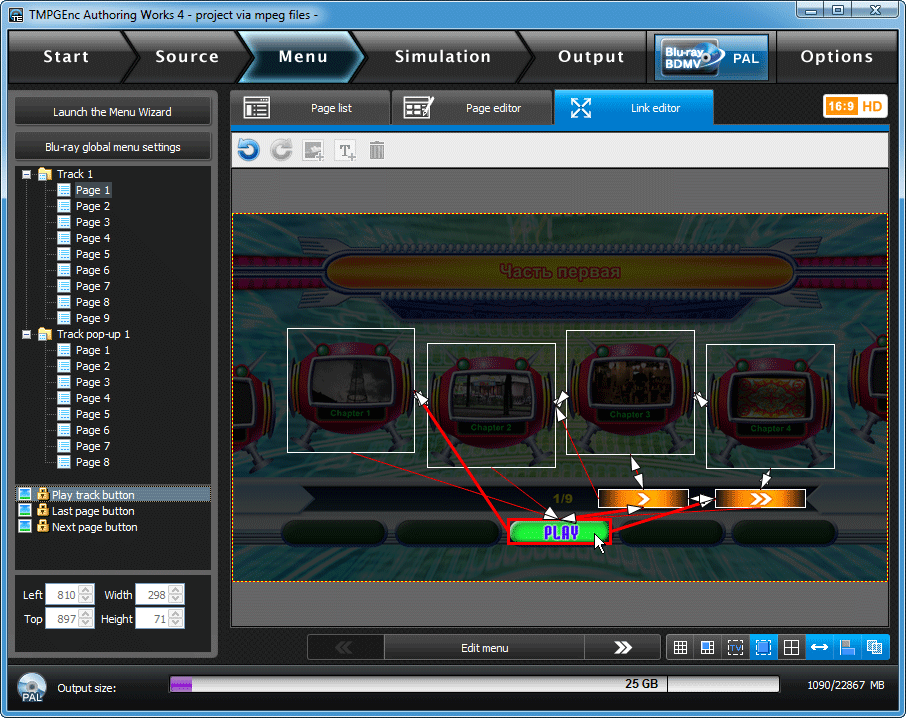This screenshot has height=718, width=906.
Task: Click the Top value input field
Action: click(63, 619)
